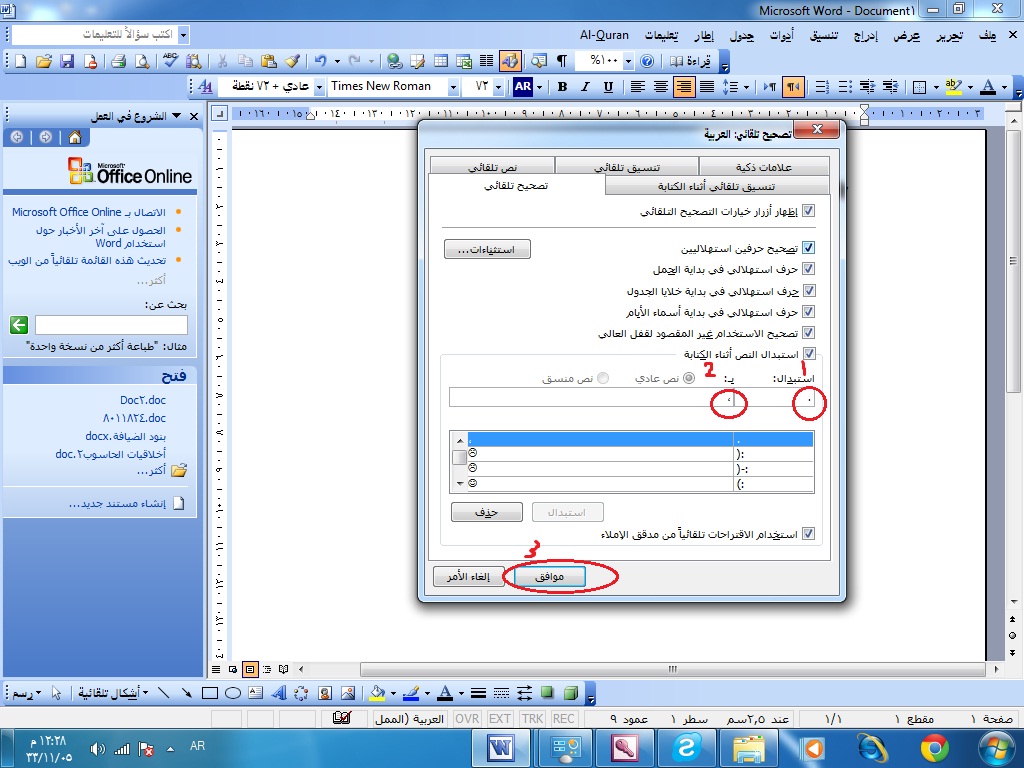1024x768 pixels.
Task: Click the Word icon in the Windows taskbar
Action: pos(501,748)
